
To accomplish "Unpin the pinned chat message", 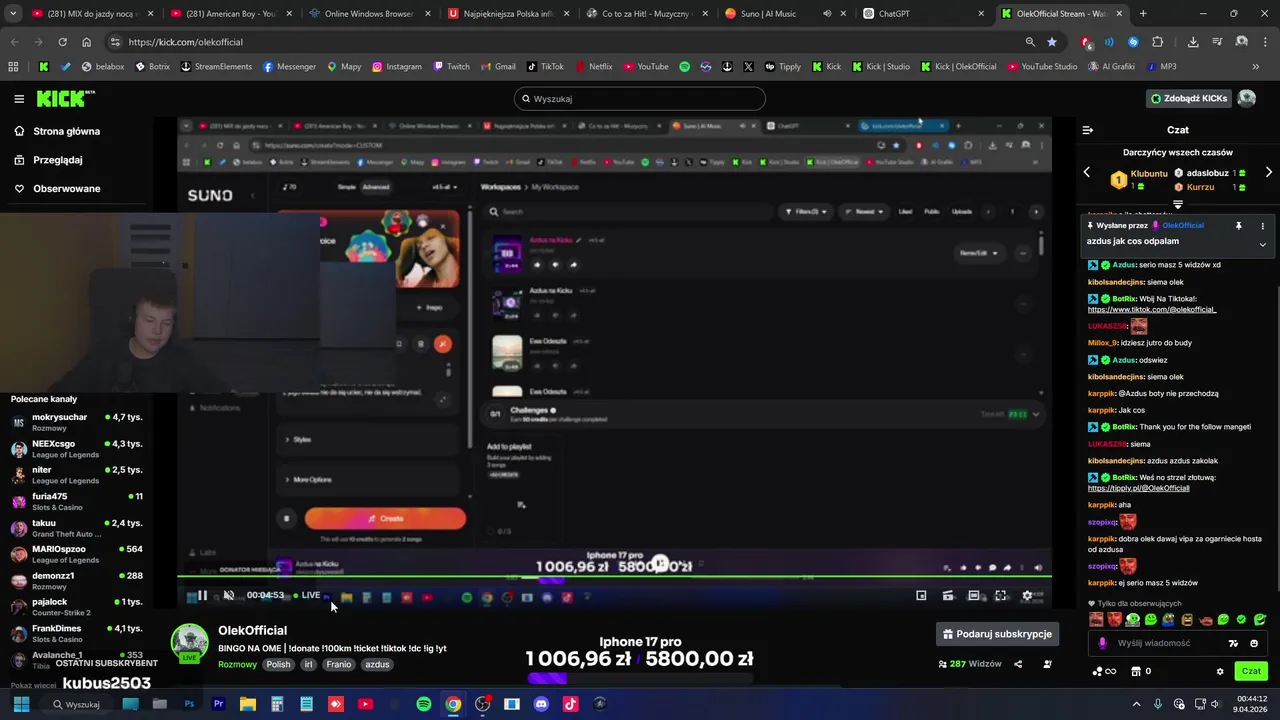I will tap(1238, 226).
